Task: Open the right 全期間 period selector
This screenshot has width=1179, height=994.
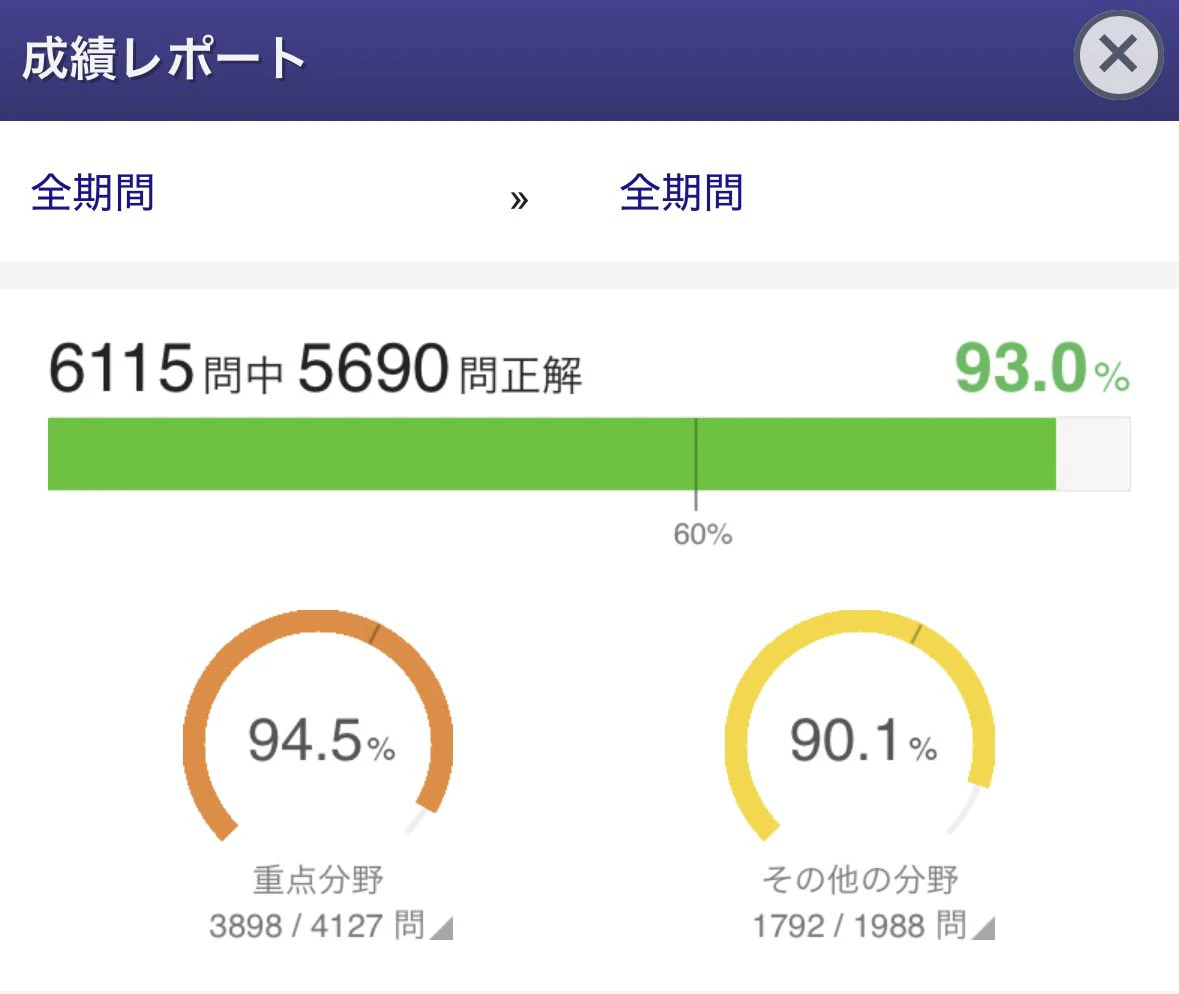Action: click(x=682, y=194)
